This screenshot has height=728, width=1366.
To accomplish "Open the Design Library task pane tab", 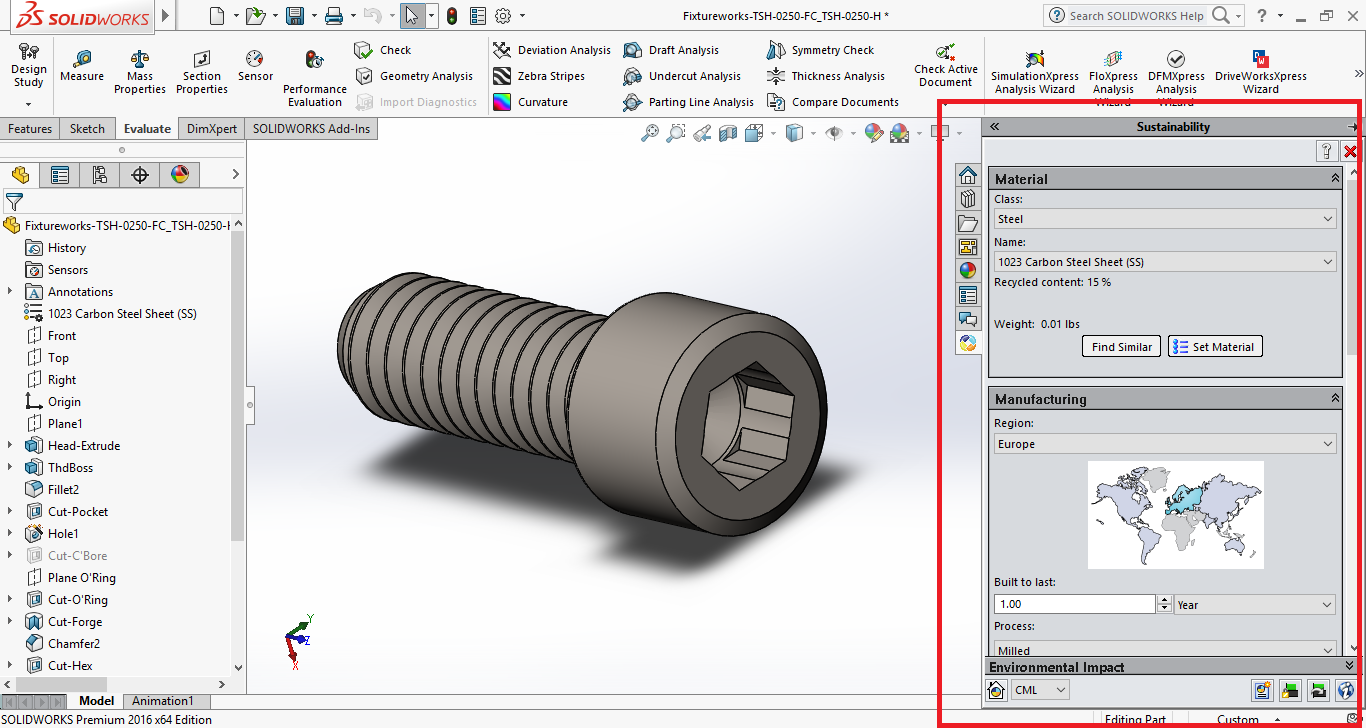I will (968, 199).
